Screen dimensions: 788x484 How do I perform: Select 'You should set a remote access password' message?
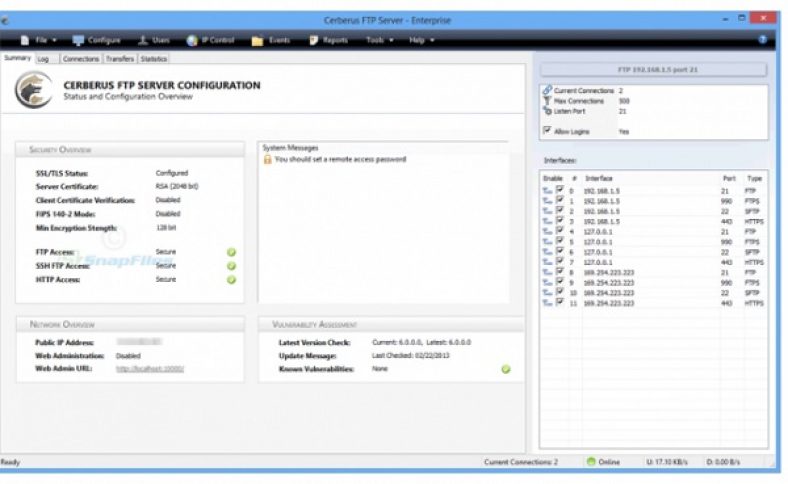pyautogui.click(x=340, y=159)
